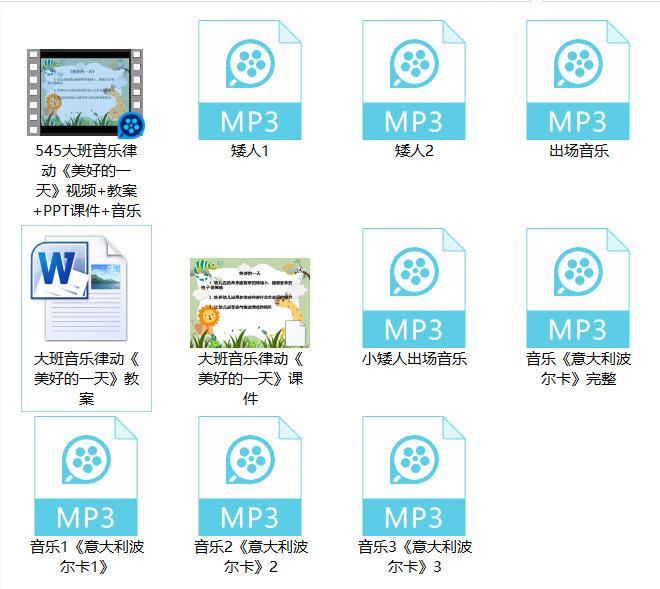Click the file name 出场音乐
Screen dimensions: 660x589
pos(578,151)
